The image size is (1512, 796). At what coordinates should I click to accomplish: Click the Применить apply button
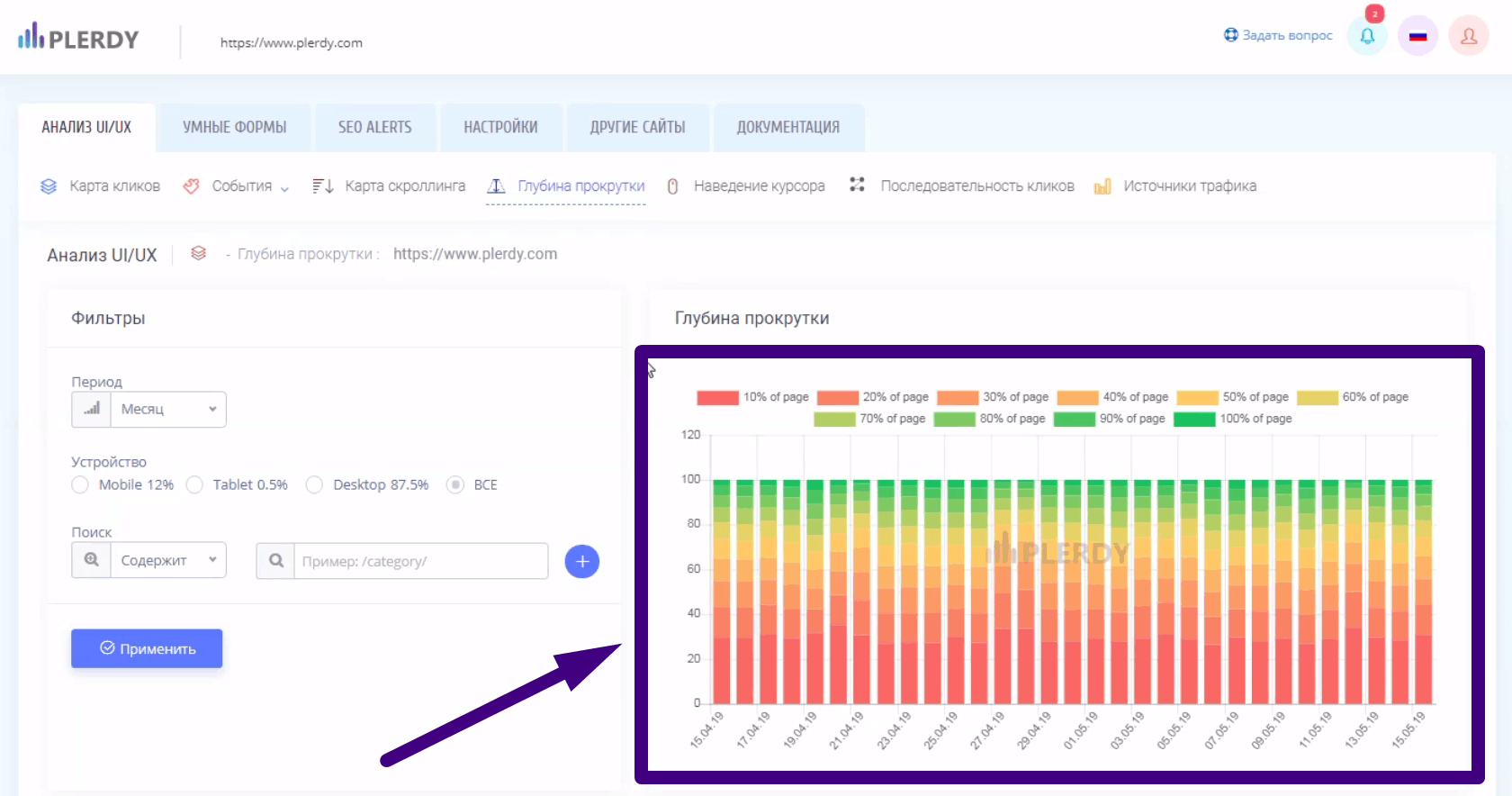tap(147, 648)
